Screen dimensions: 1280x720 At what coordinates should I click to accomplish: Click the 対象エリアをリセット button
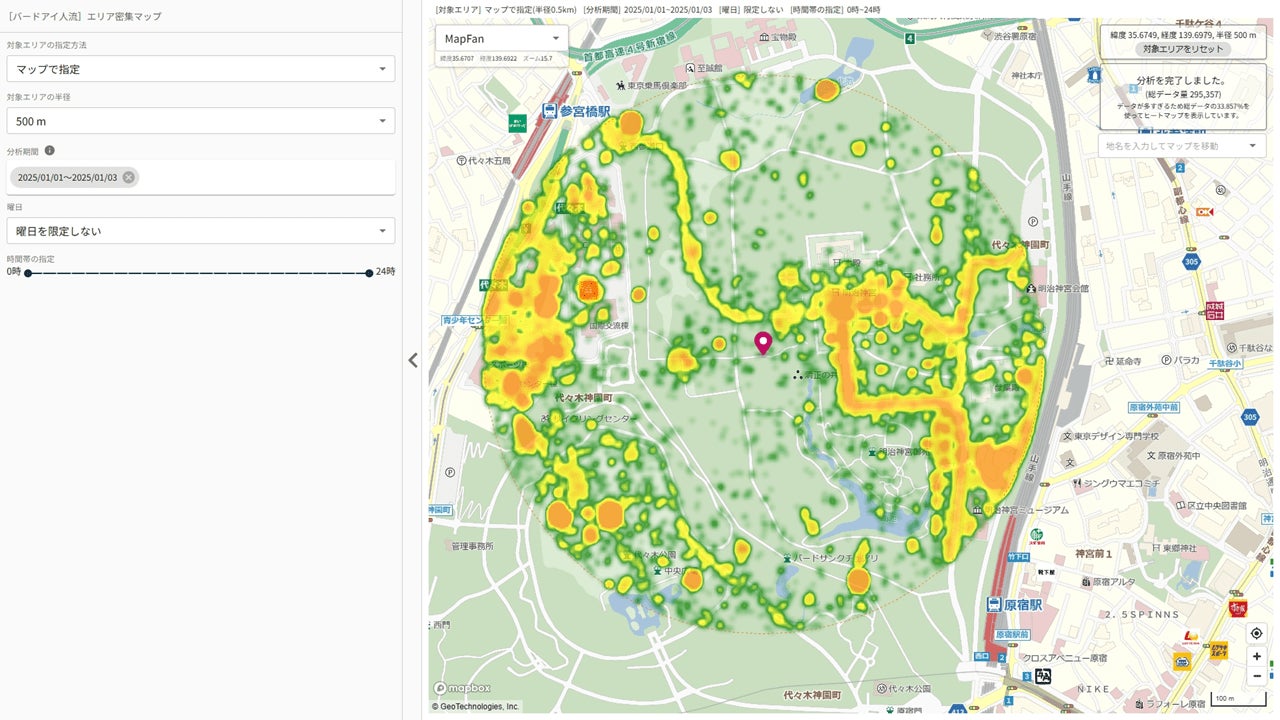[x=1182, y=49]
